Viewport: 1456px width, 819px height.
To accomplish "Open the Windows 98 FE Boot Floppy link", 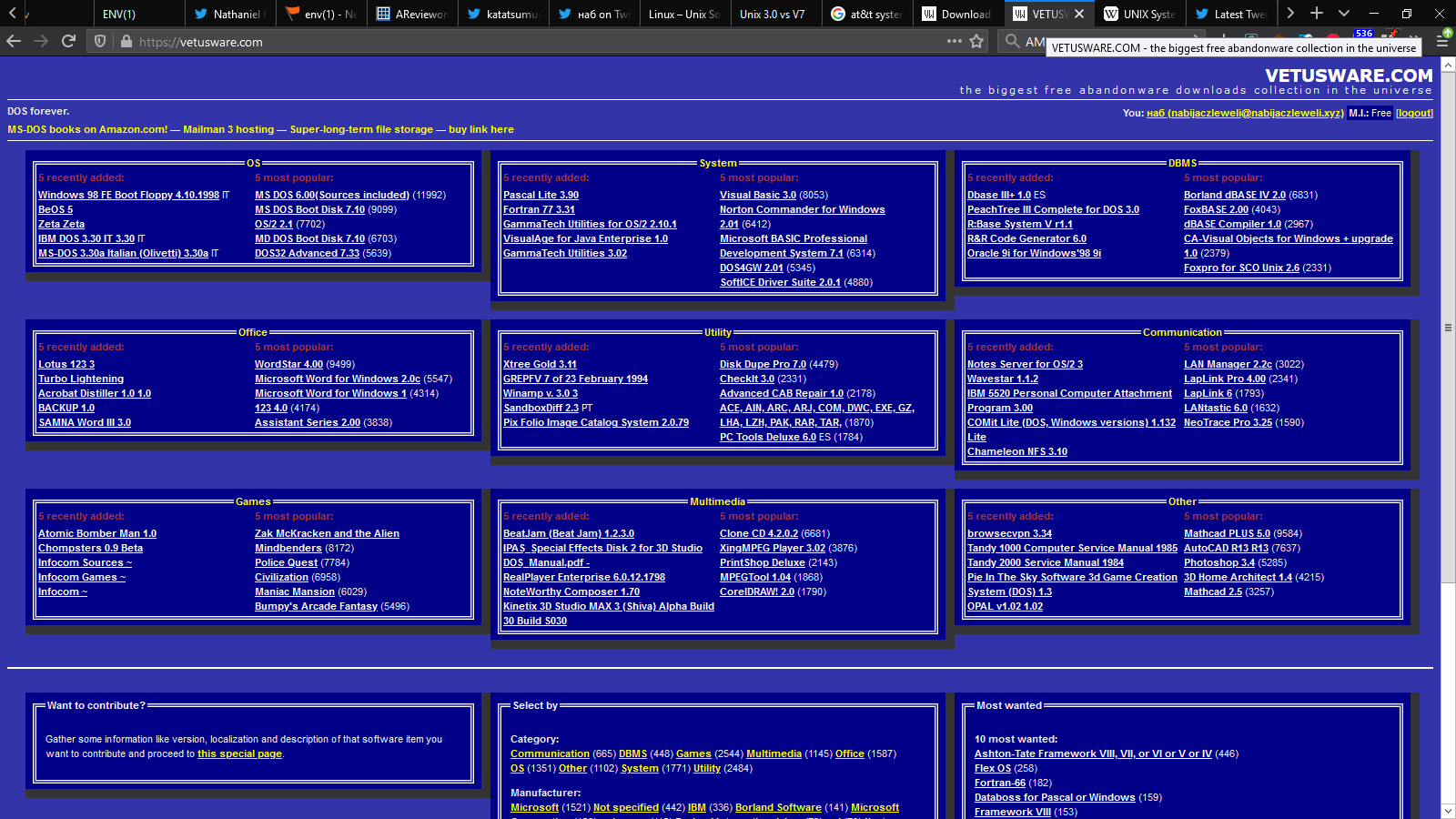I will pyautogui.click(x=128, y=195).
